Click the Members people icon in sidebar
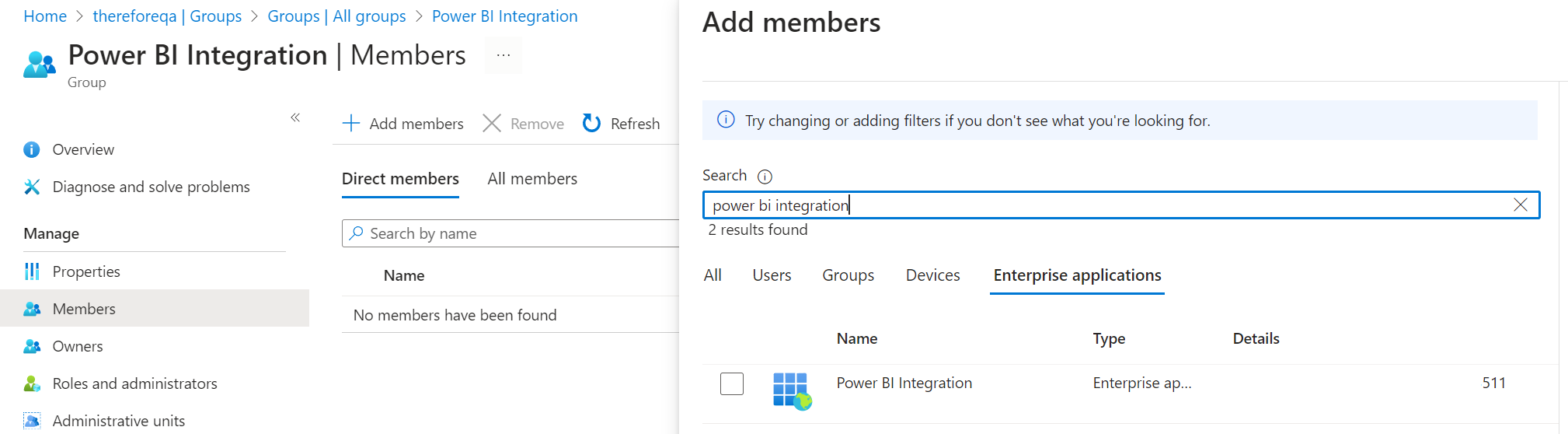Screen dimensions: 1568x434 [x=32, y=309]
